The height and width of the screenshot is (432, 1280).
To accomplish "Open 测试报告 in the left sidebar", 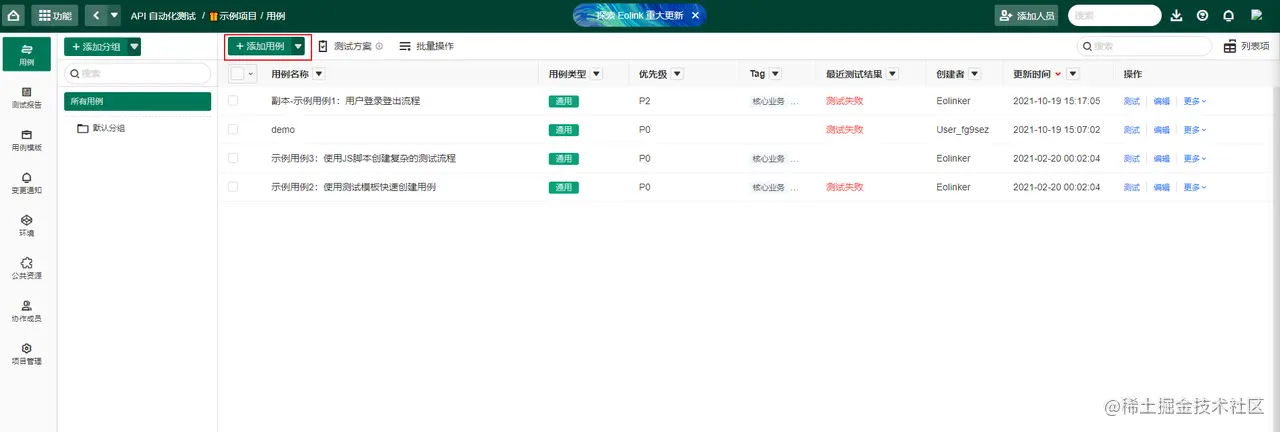I will [27, 97].
